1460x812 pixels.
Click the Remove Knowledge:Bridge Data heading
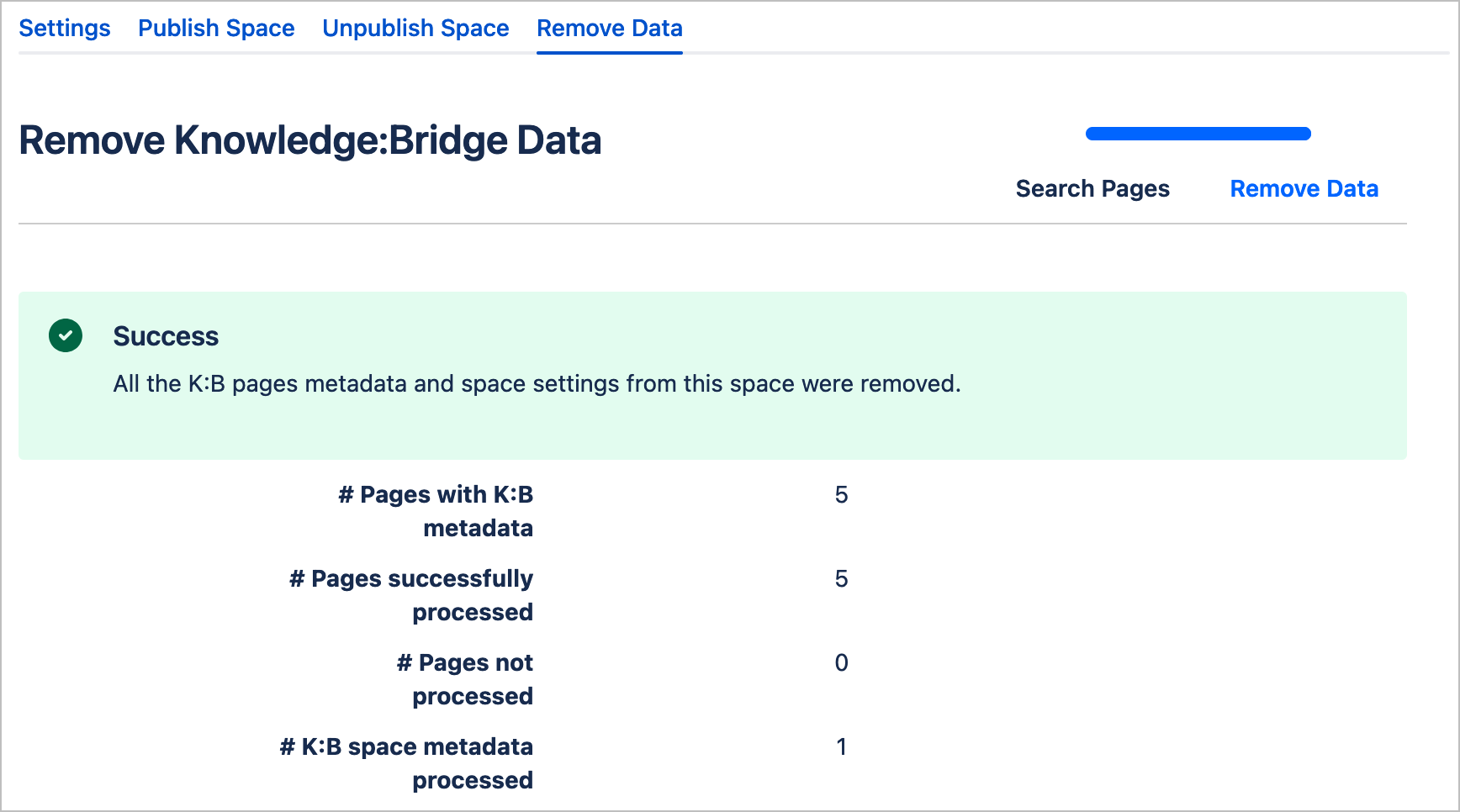tap(309, 140)
